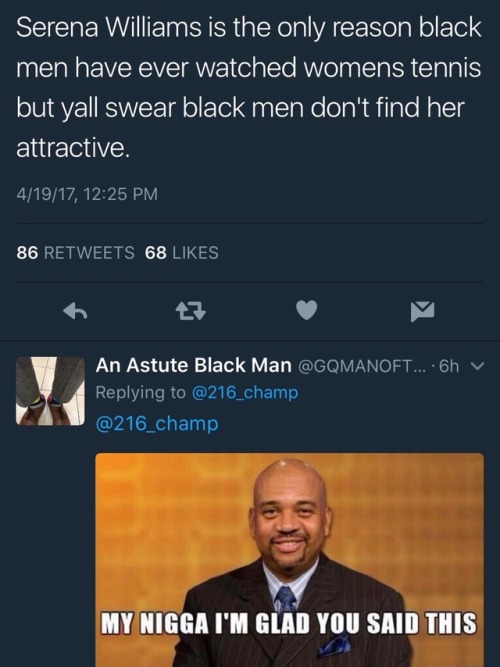Screen dimensions: 500x667
Task: Tap the @216_champ mention in reply body
Action: (x=157, y=424)
